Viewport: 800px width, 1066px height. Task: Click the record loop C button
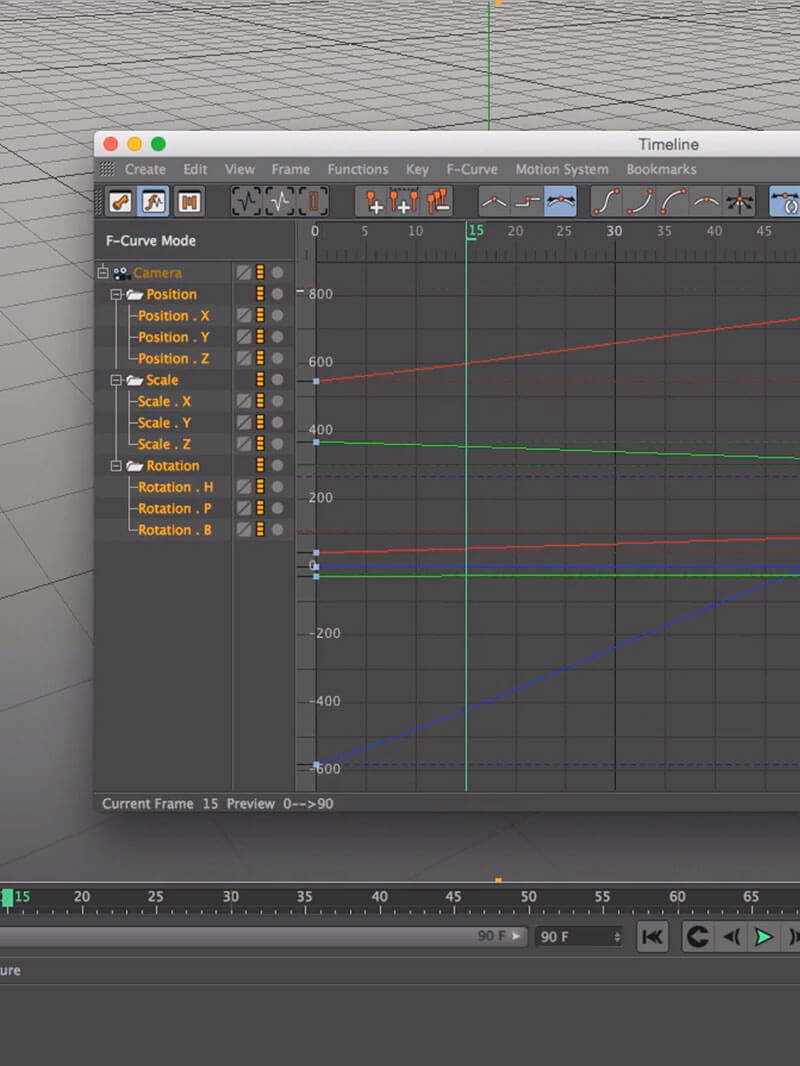point(697,937)
